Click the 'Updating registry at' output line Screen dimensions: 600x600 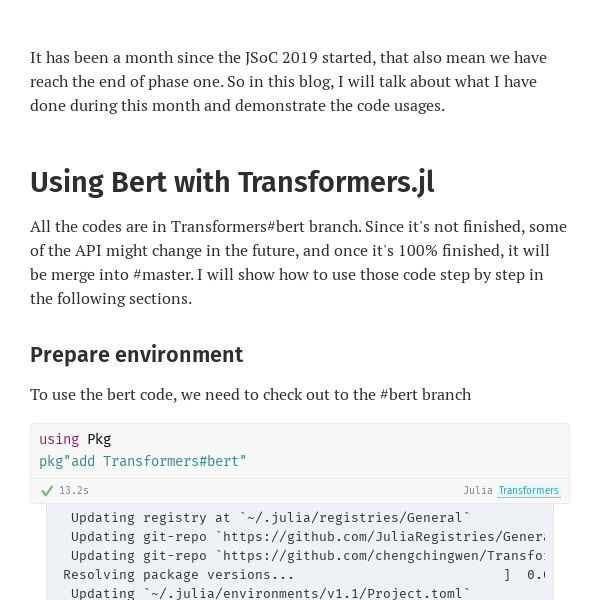270,518
